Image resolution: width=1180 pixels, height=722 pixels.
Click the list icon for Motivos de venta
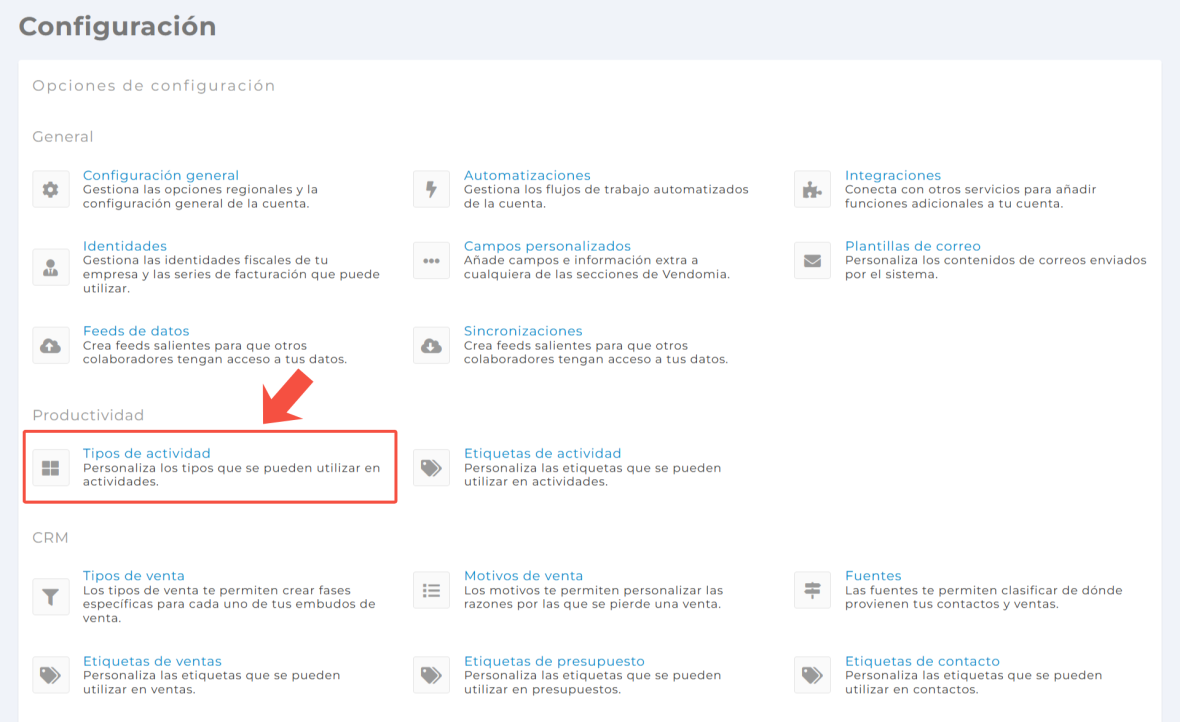(x=432, y=590)
